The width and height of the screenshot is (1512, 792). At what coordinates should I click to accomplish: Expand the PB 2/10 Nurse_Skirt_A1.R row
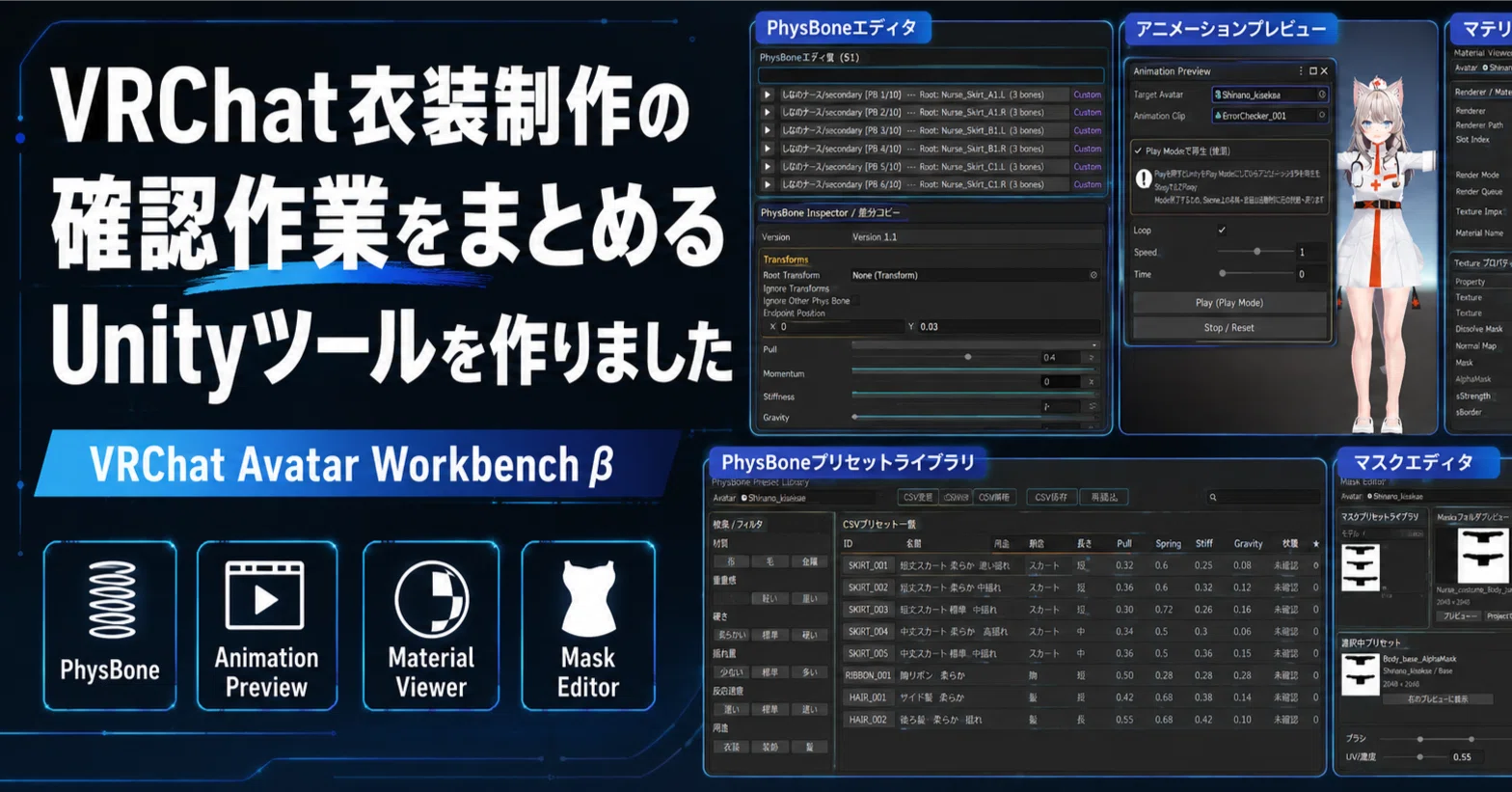[768, 112]
